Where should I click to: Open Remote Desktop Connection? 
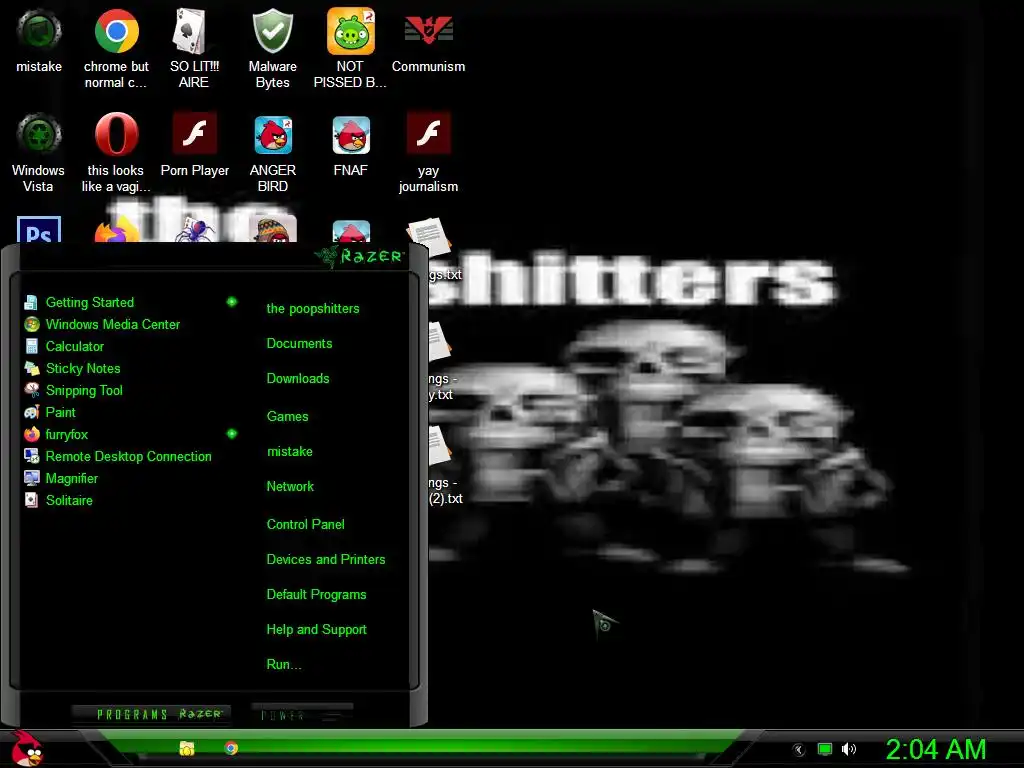[127, 456]
